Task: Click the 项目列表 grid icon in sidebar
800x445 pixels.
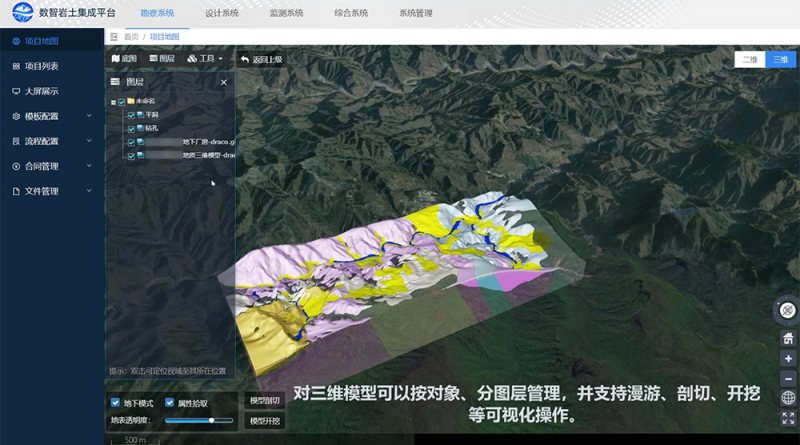Action: coord(16,66)
